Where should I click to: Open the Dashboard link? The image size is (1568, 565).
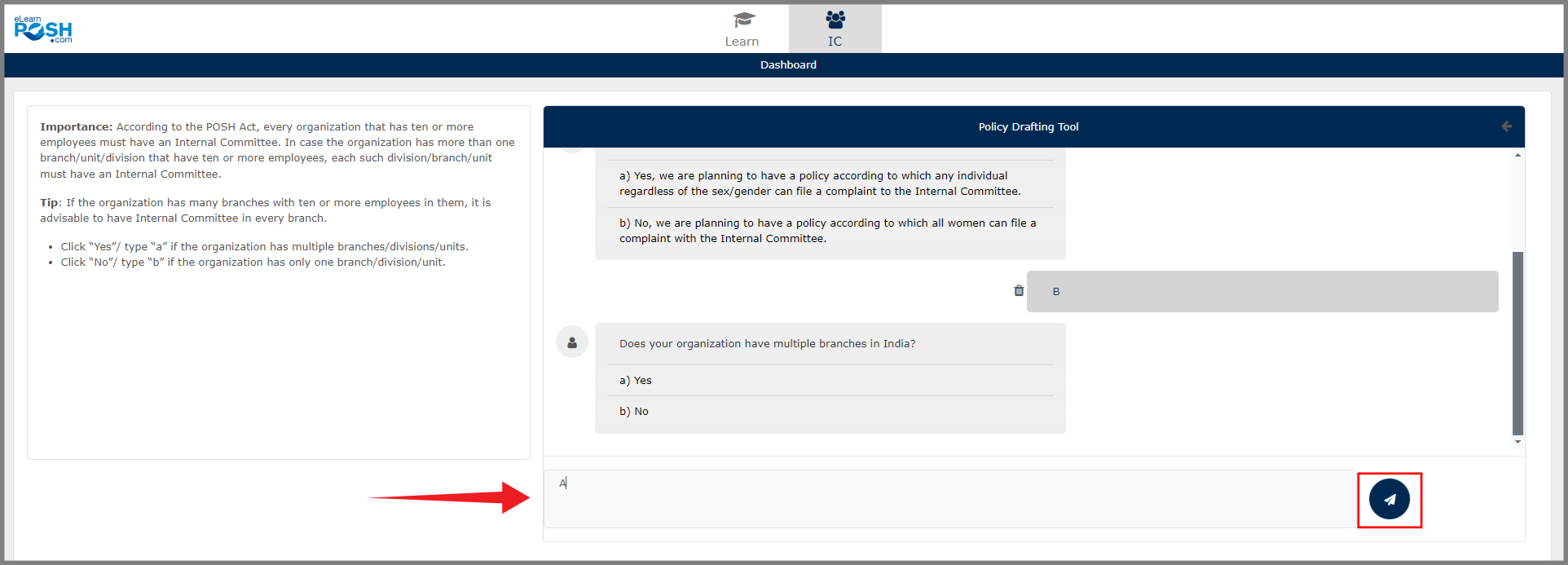coord(788,65)
